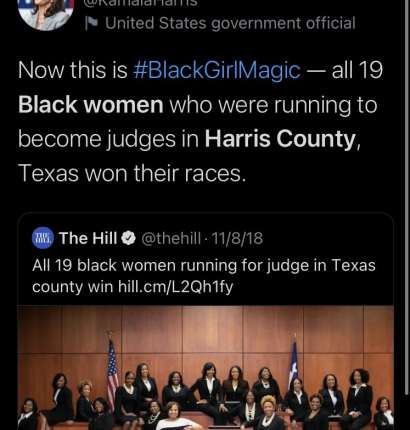Image resolution: width=410 pixels, height=430 pixels.
Task: Tap the bold 'Black women' text
Action: click(91, 105)
